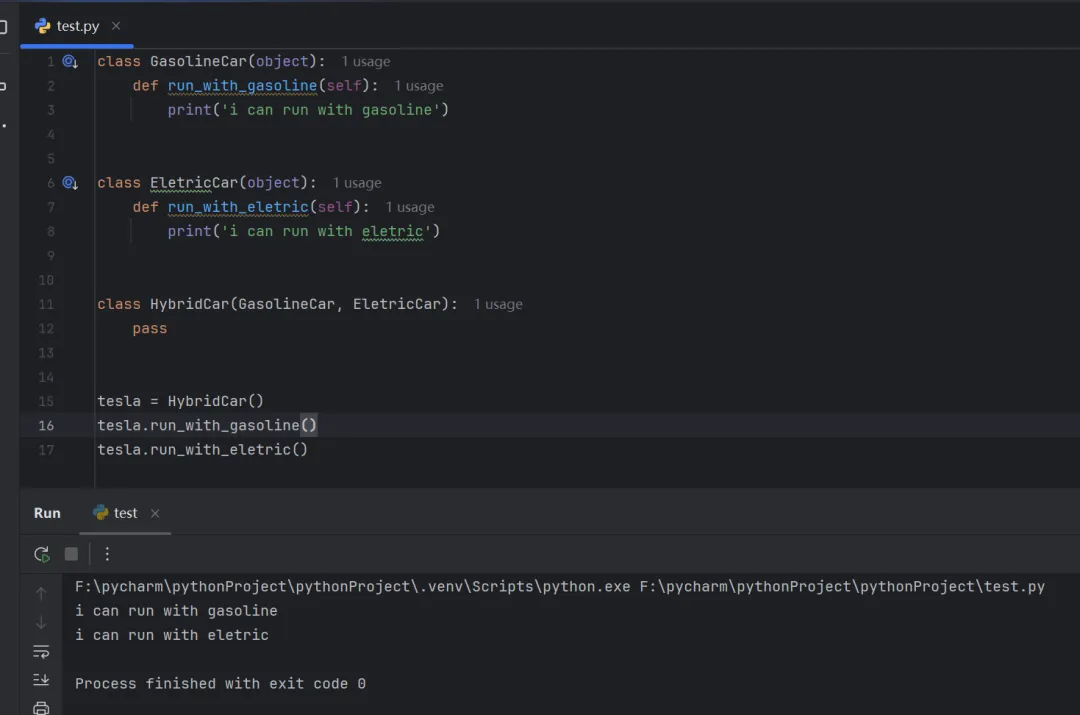
Task: Open the usage hint beside run_with_gasoline
Action: 419,86
